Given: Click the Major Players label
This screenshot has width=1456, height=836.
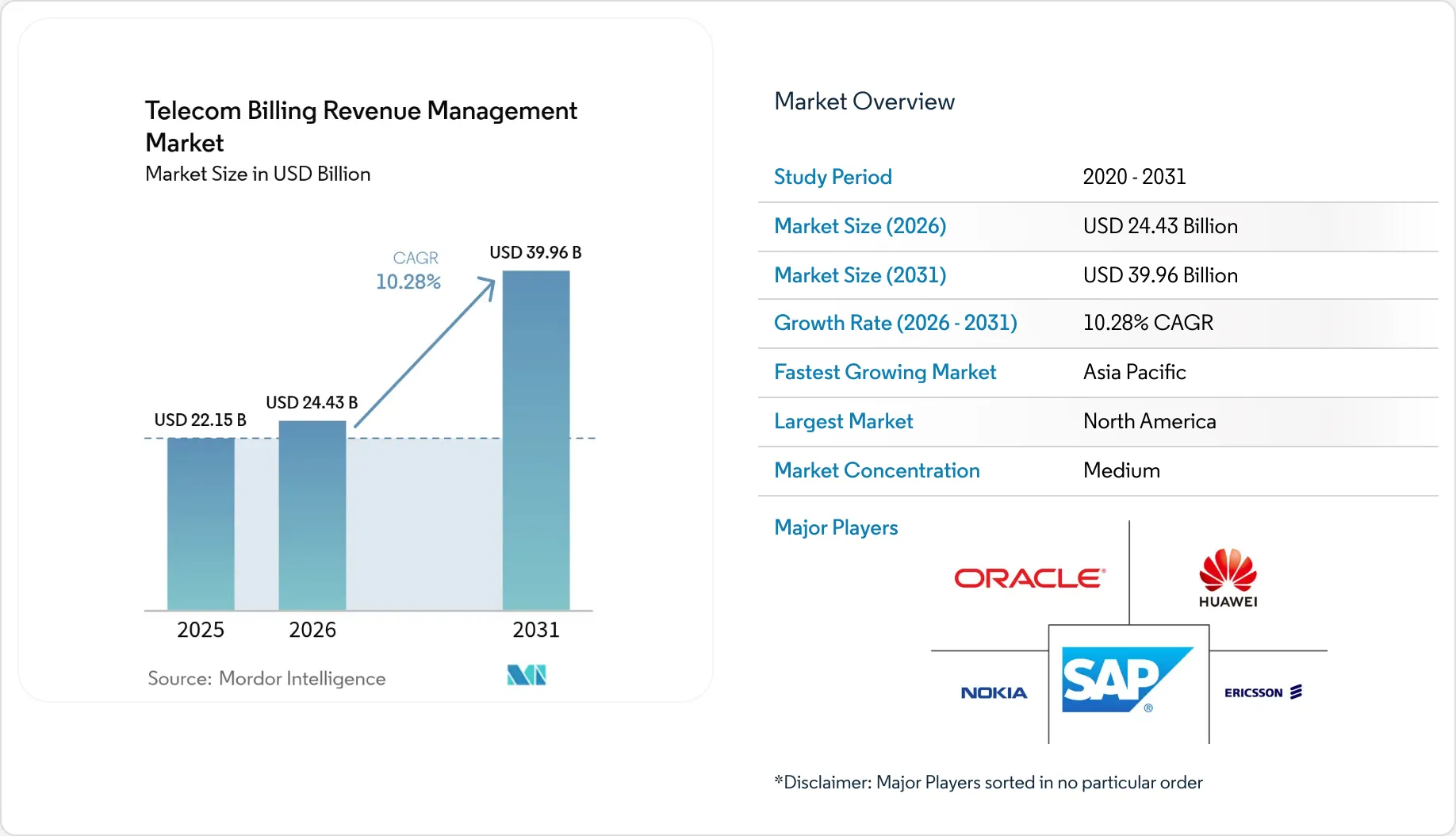Looking at the screenshot, I should [836, 527].
